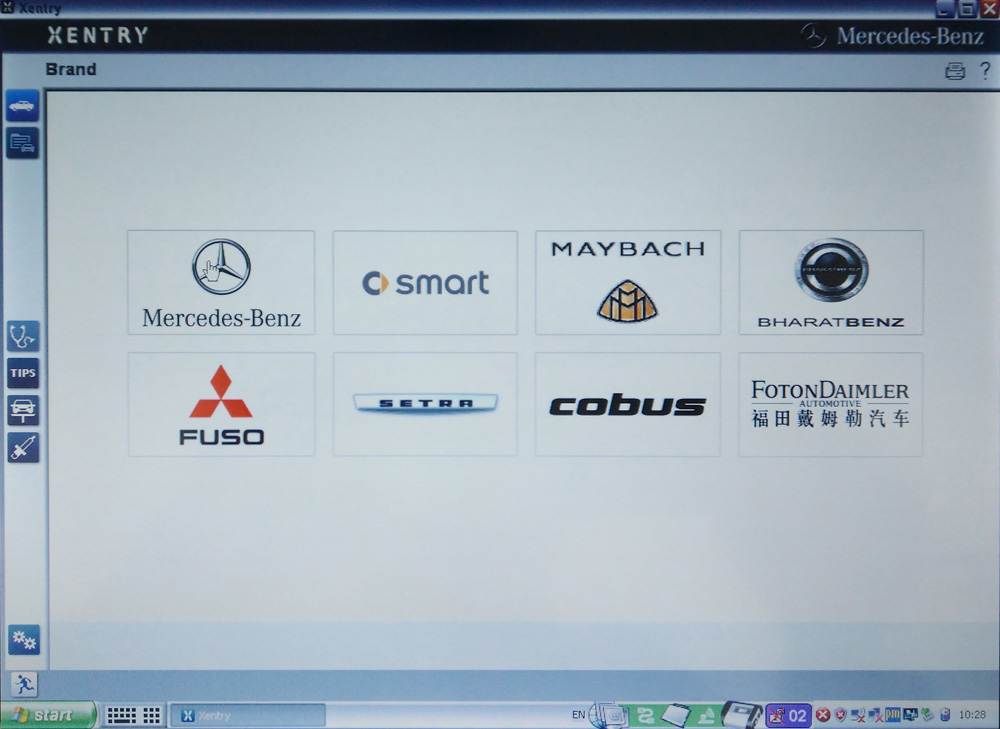The height and width of the screenshot is (729, 1000).
Task: Click the XENTRY logo in header
Action: 98,35
